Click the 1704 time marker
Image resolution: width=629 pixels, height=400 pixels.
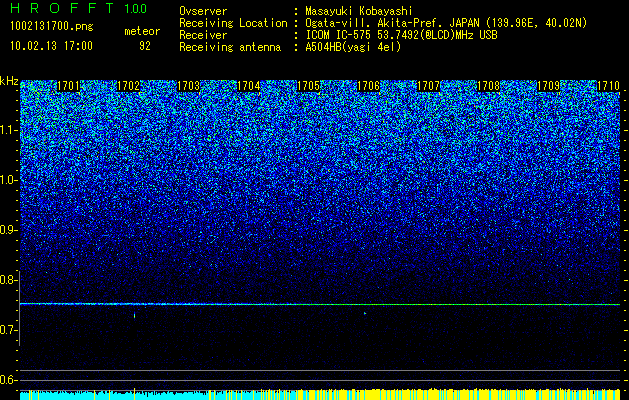point(249,86)
